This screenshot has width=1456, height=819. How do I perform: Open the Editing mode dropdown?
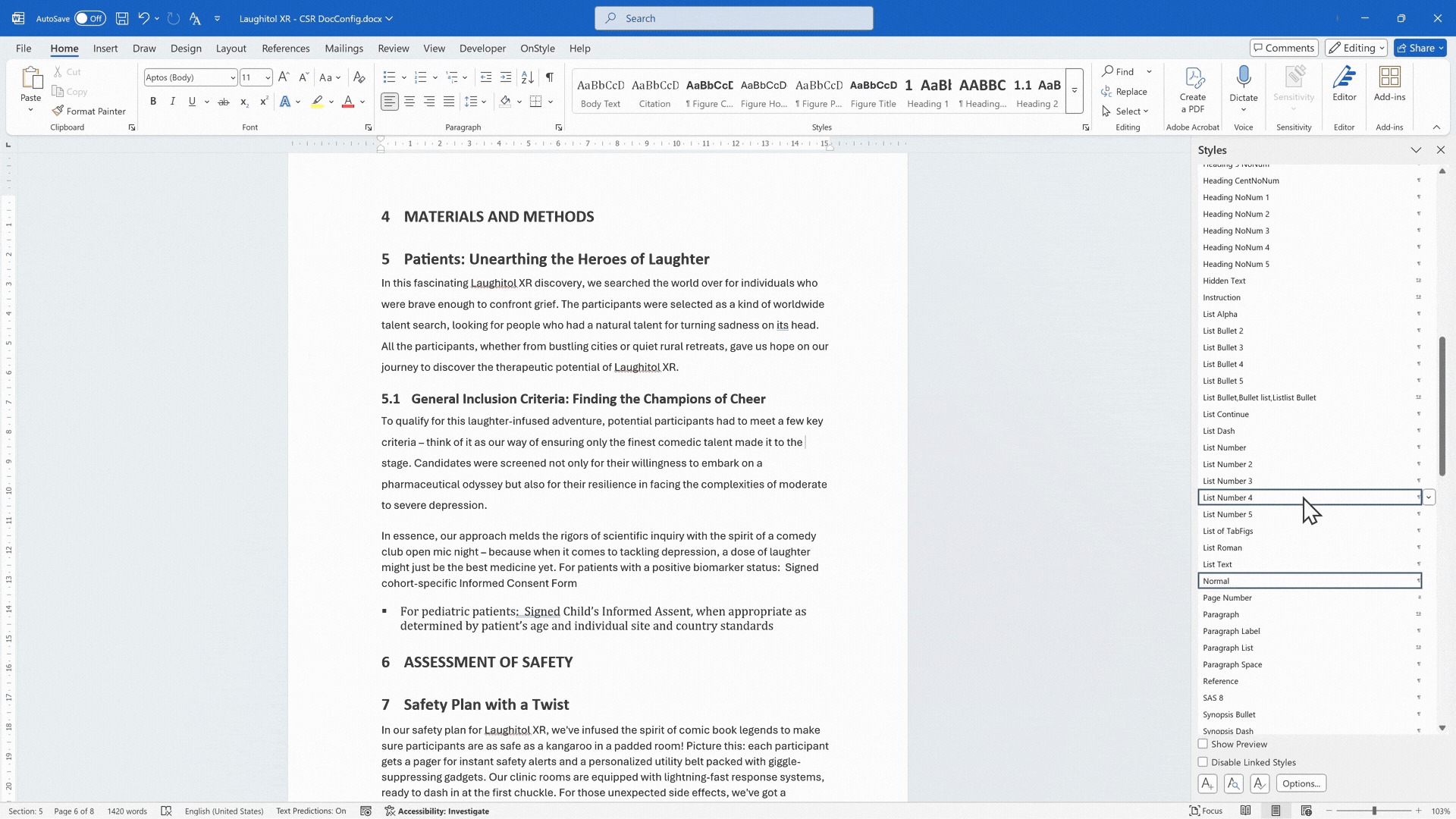click(x=1357, y=48)
